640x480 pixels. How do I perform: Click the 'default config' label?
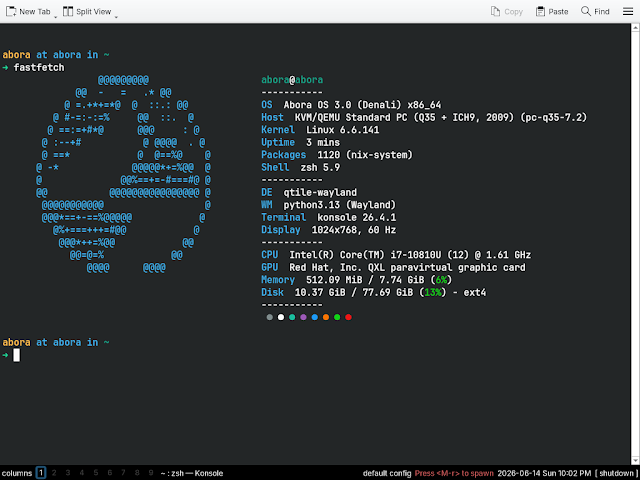(387, 473)
